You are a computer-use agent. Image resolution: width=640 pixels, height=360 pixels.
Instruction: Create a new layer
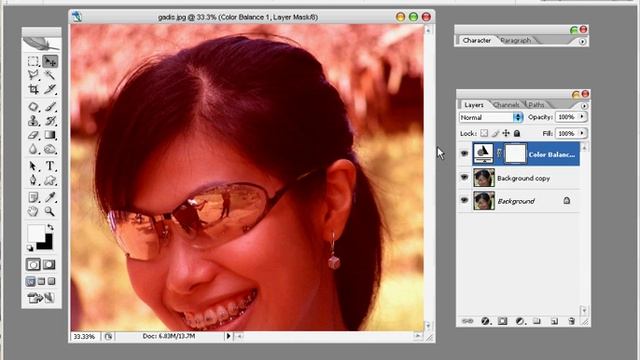[x=554, y=321]
